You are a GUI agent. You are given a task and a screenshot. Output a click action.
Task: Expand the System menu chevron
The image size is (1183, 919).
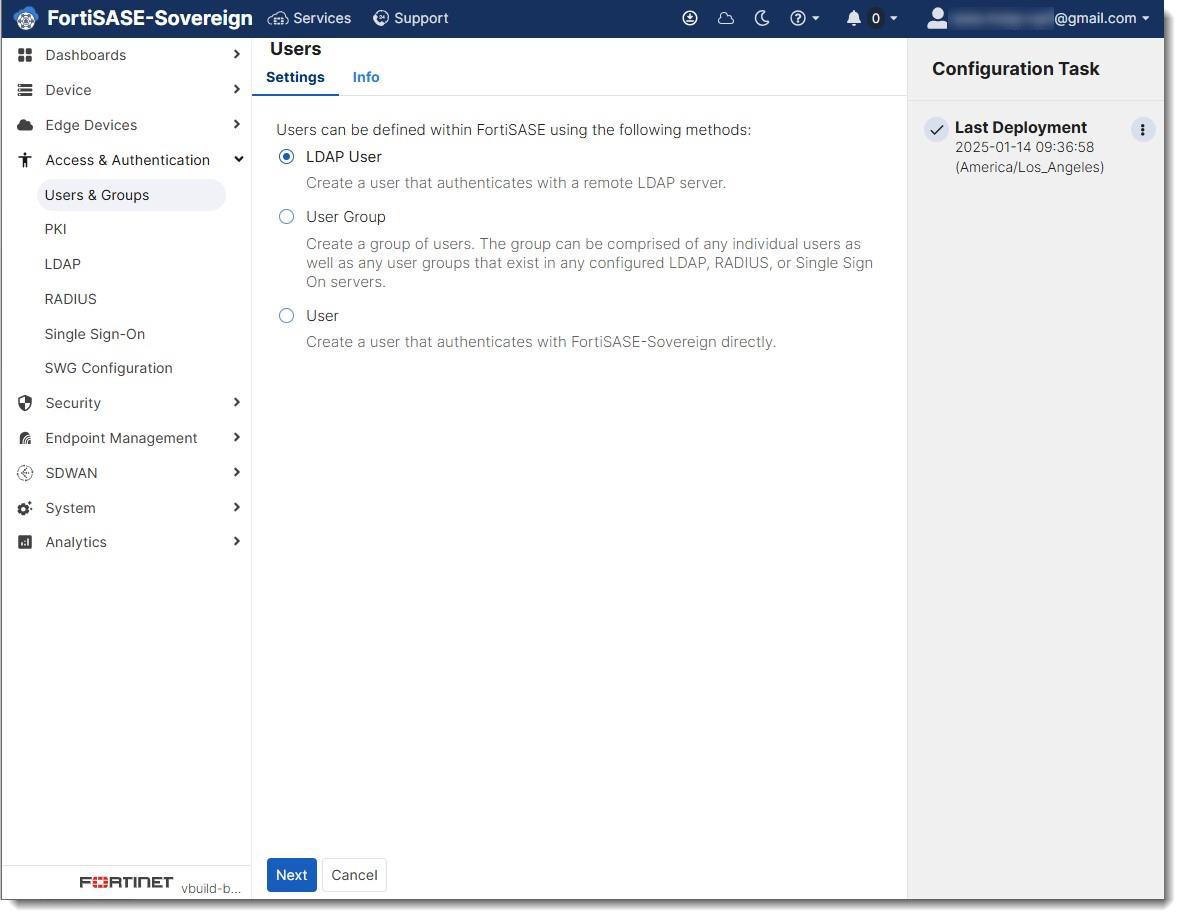[237, 508]
